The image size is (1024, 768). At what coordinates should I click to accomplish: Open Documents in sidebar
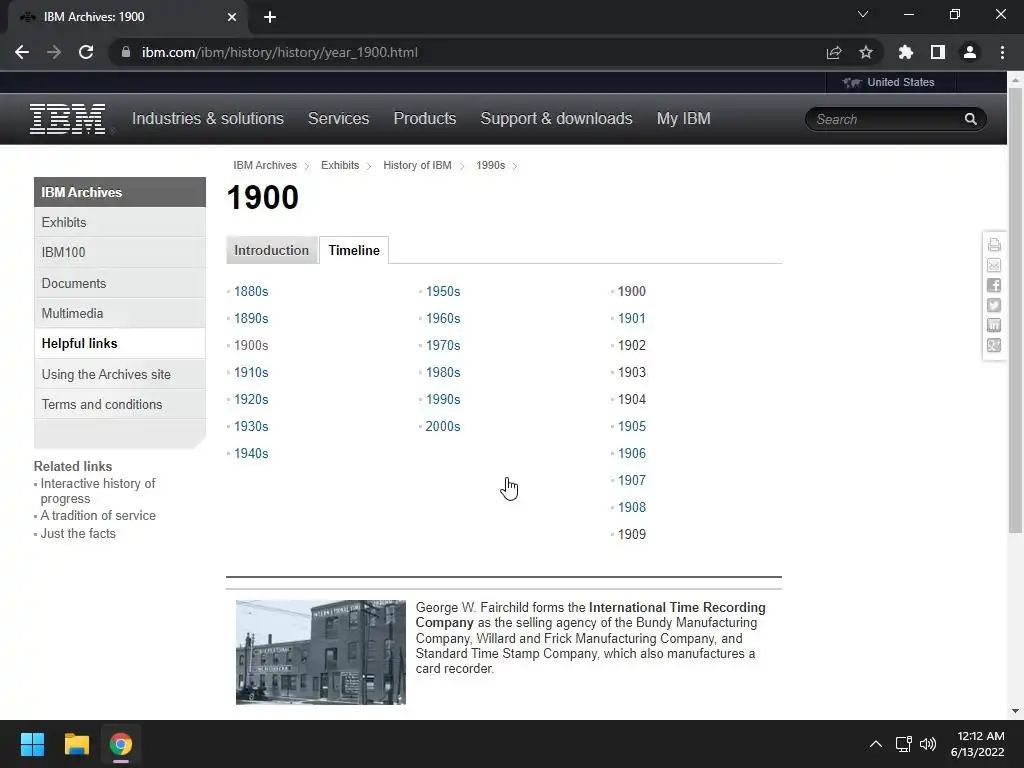(120, 283)
